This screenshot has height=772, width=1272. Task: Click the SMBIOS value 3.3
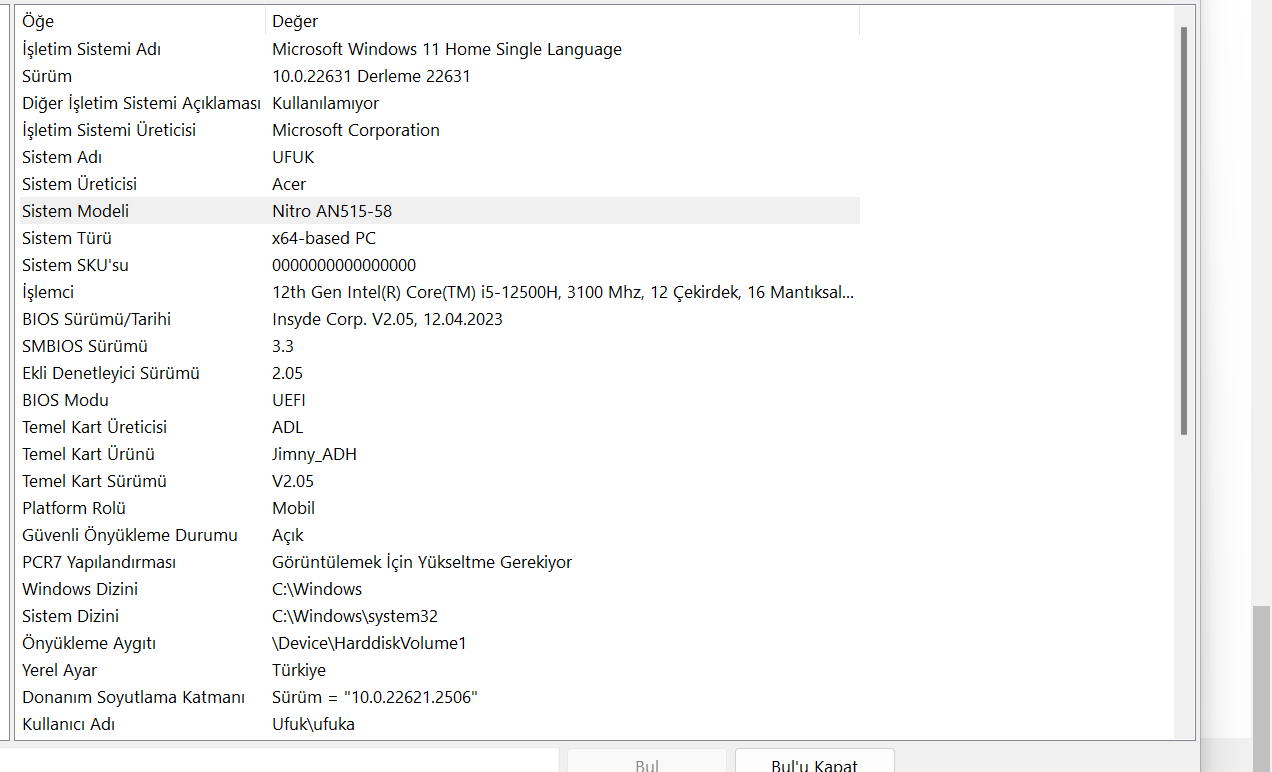[x=283, y=346]
